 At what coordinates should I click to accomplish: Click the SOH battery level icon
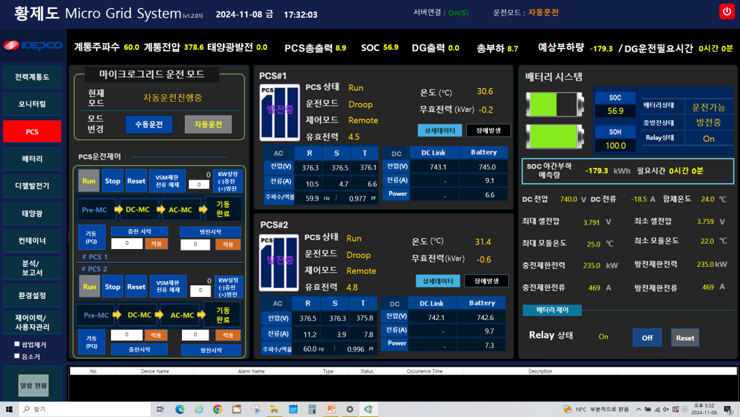tap(555, 136)
